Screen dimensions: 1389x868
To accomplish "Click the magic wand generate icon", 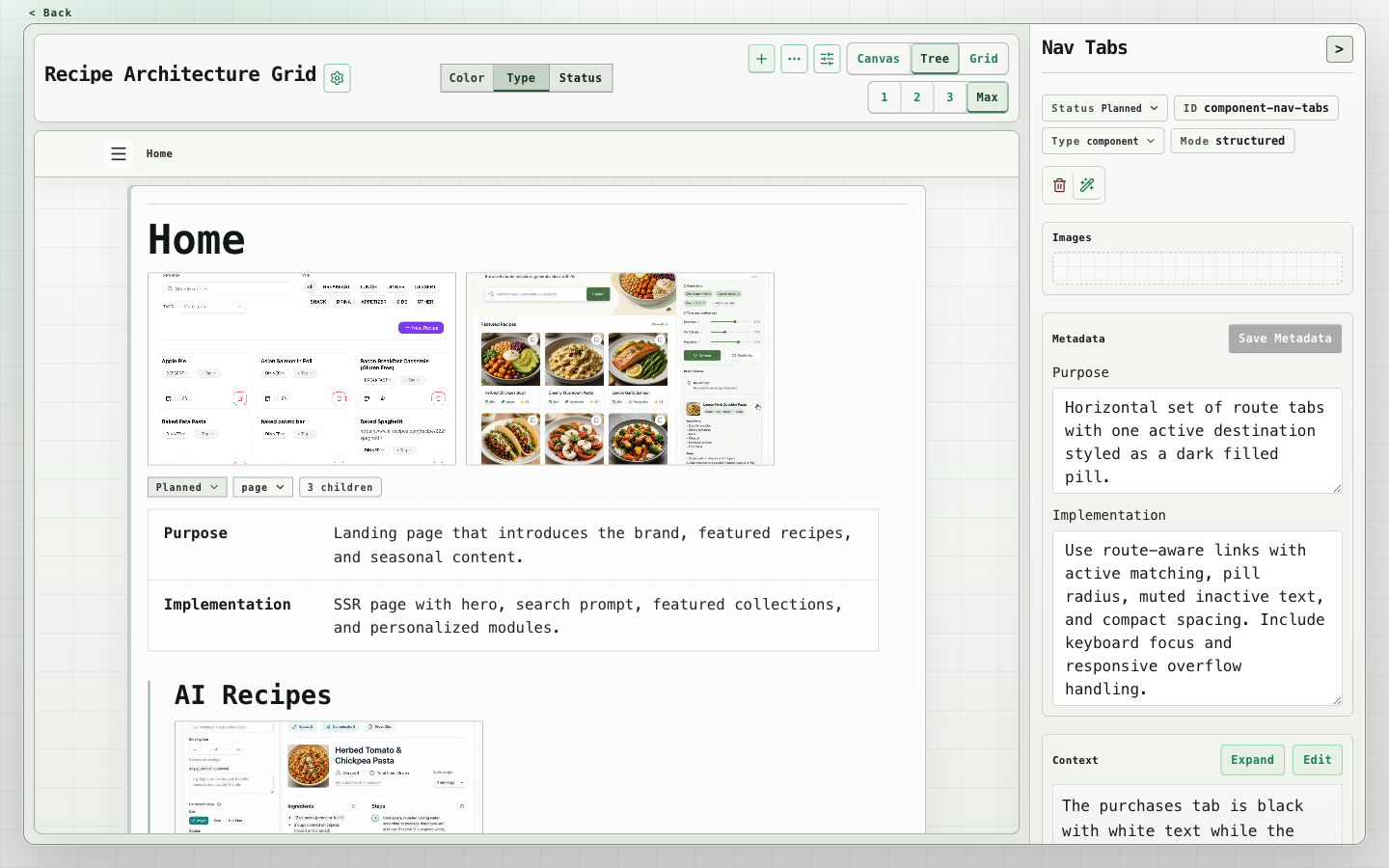I will tap(1087, 185).
